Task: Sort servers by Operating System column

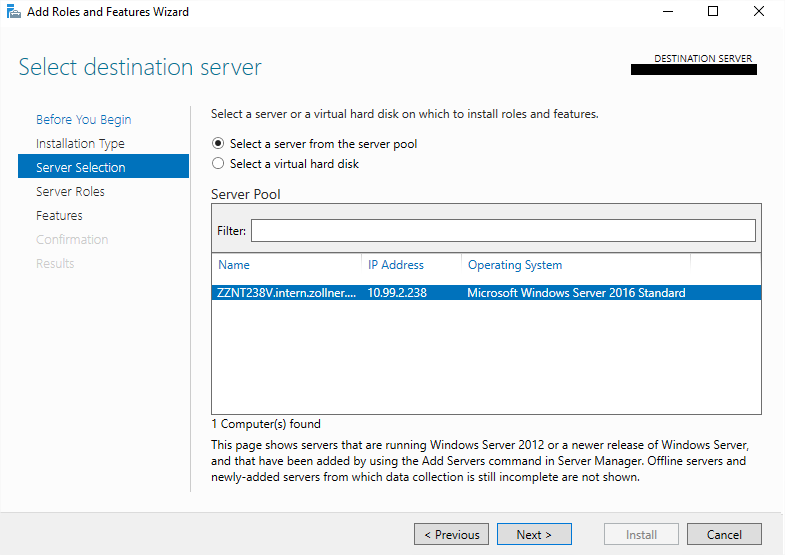Action: 515,265
